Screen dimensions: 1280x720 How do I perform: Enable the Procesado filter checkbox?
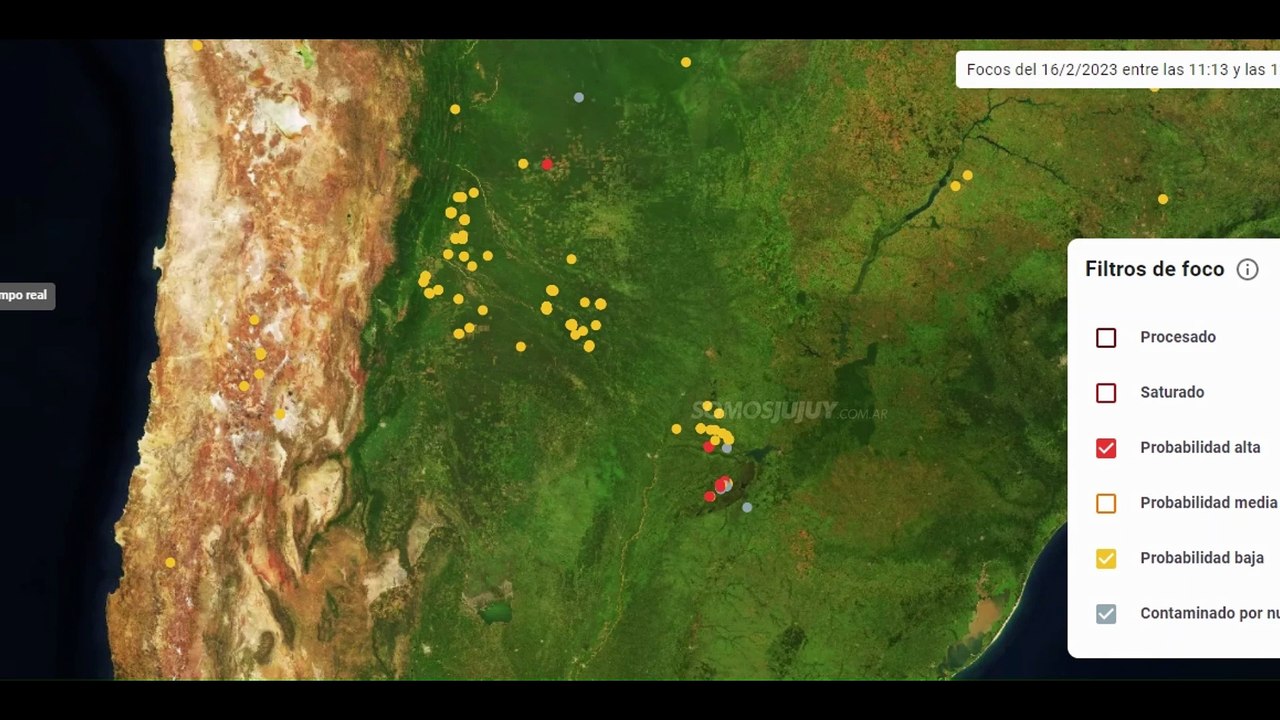point(1106,337)
